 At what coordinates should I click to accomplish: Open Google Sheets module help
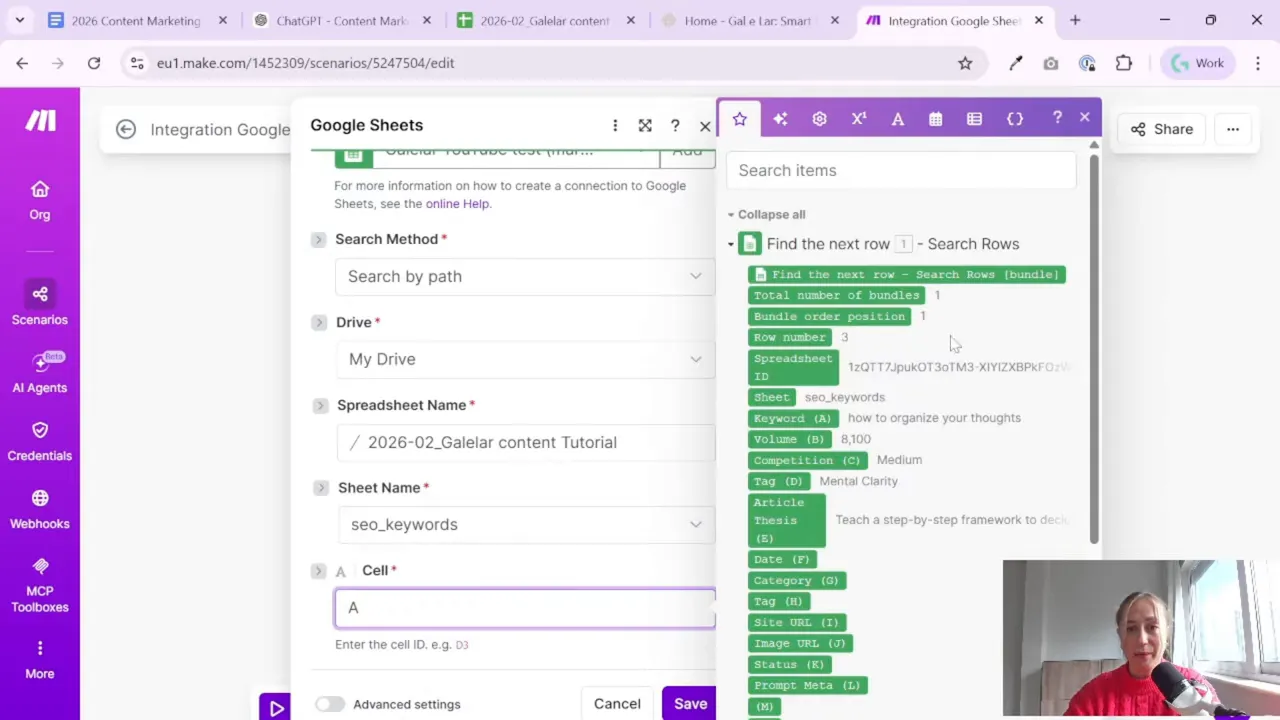(675, 125)
